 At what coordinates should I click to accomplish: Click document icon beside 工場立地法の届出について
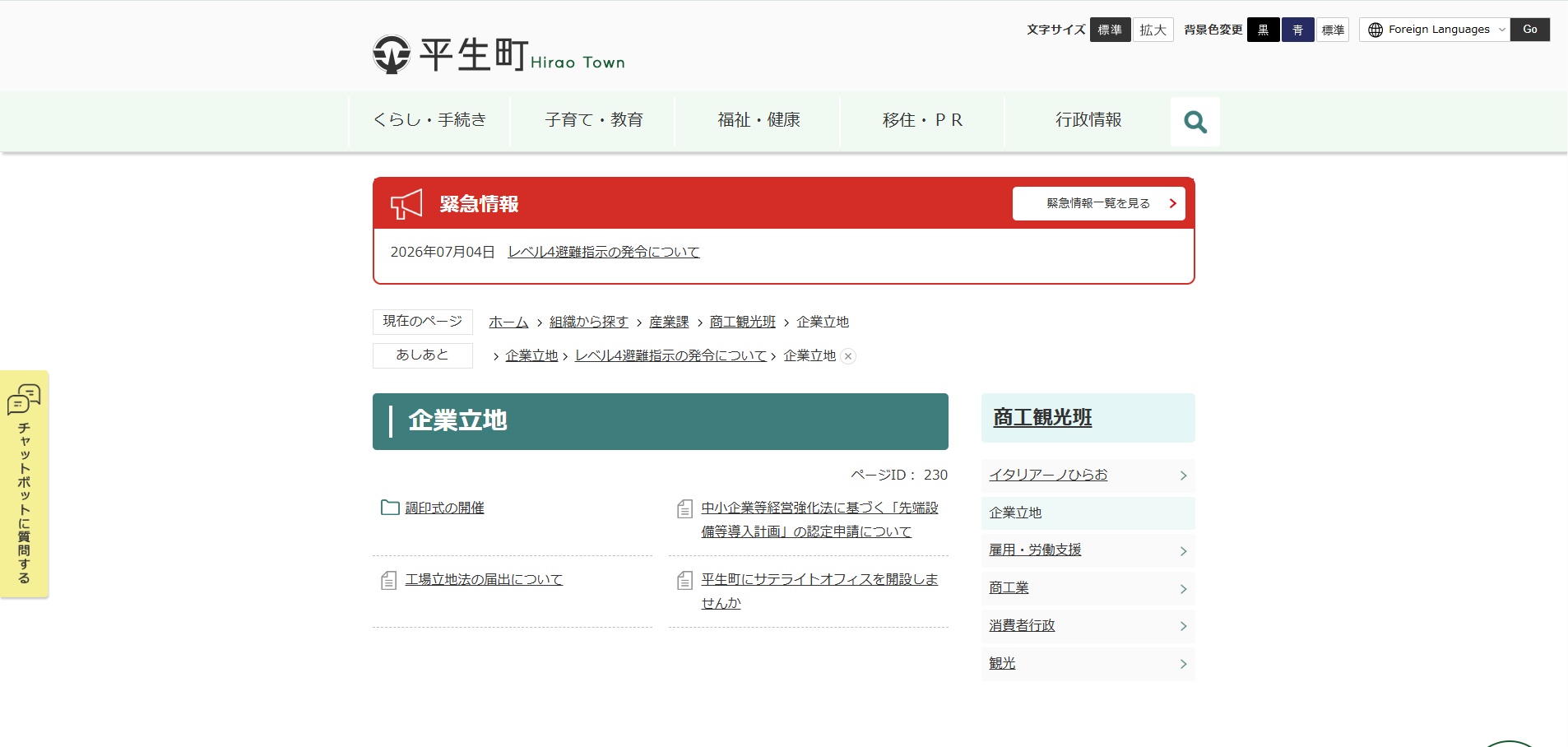pyautogui.click(x=389, y=580)
